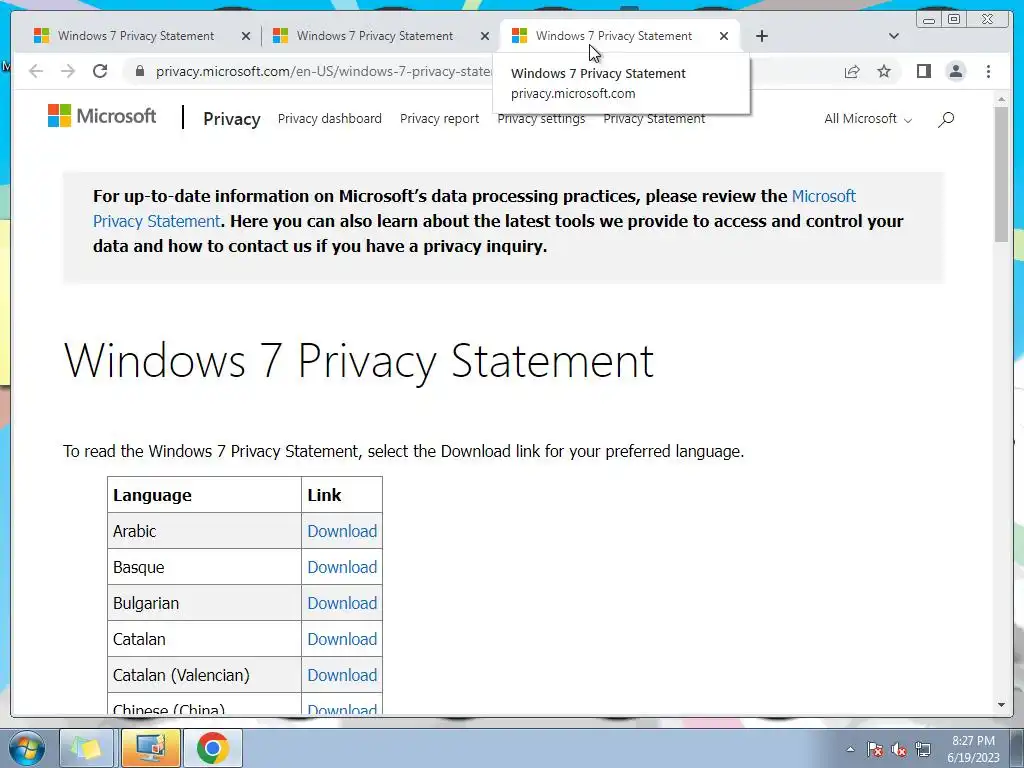The width and height of the screenshot is (1024, 768).
Task: Open the Privacy report page
Action: [440, 118]
